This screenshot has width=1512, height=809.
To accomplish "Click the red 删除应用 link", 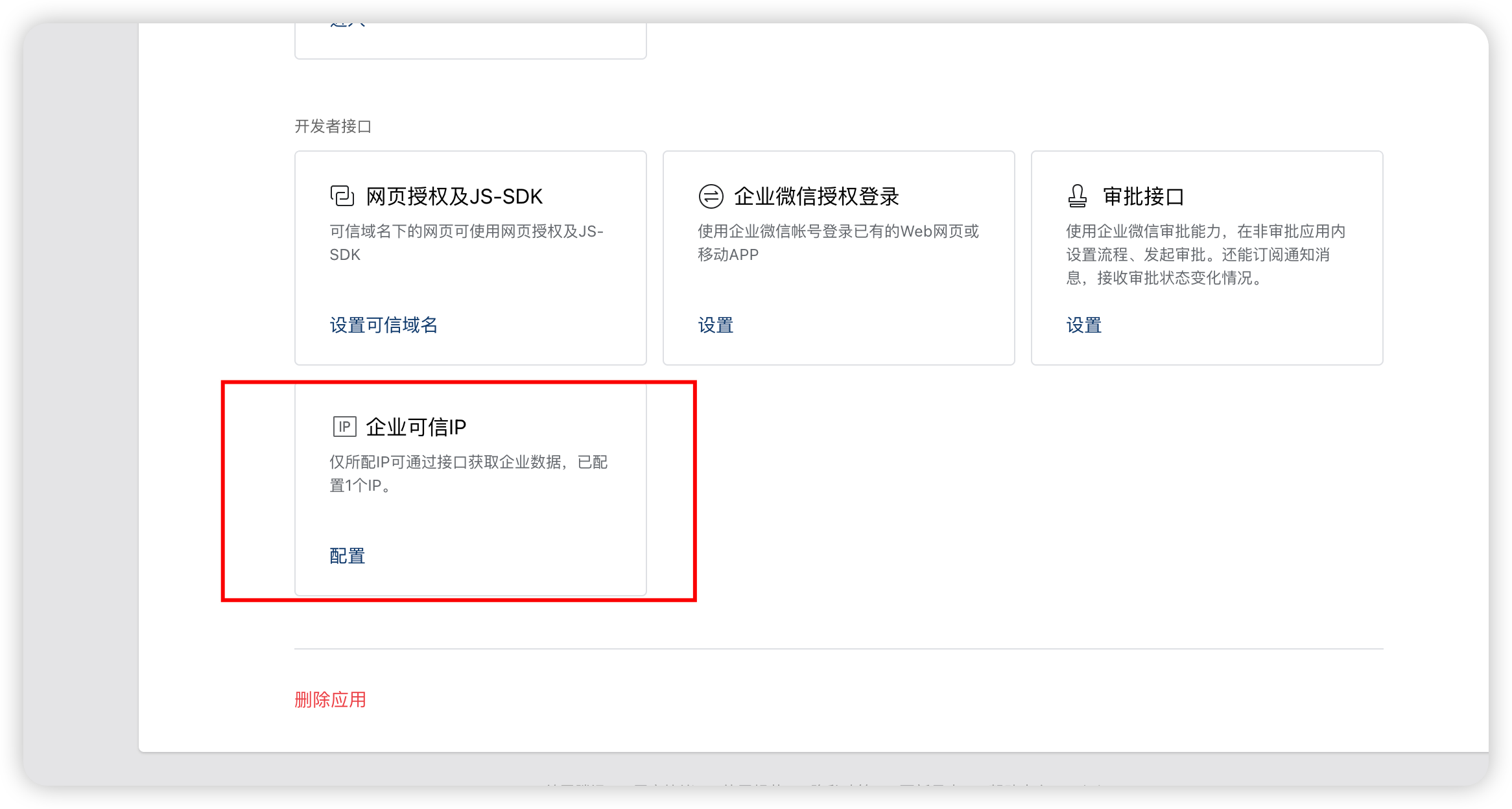I will pos(330,699).
